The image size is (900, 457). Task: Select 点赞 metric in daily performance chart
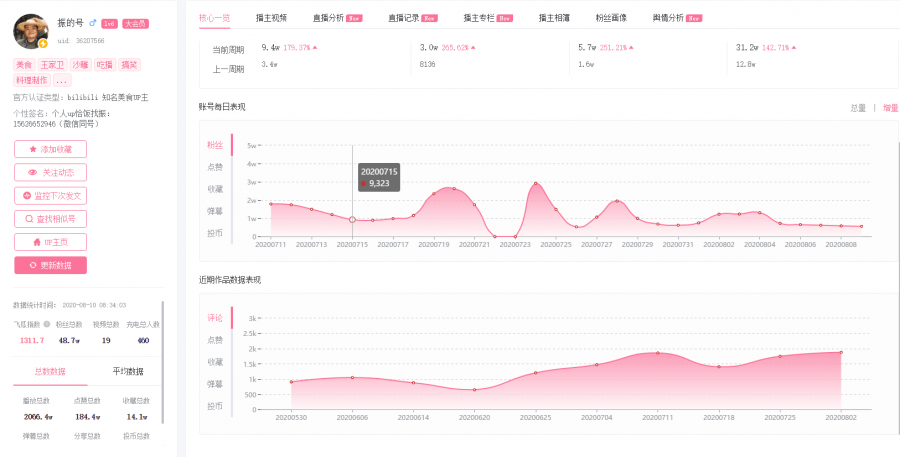215,167
